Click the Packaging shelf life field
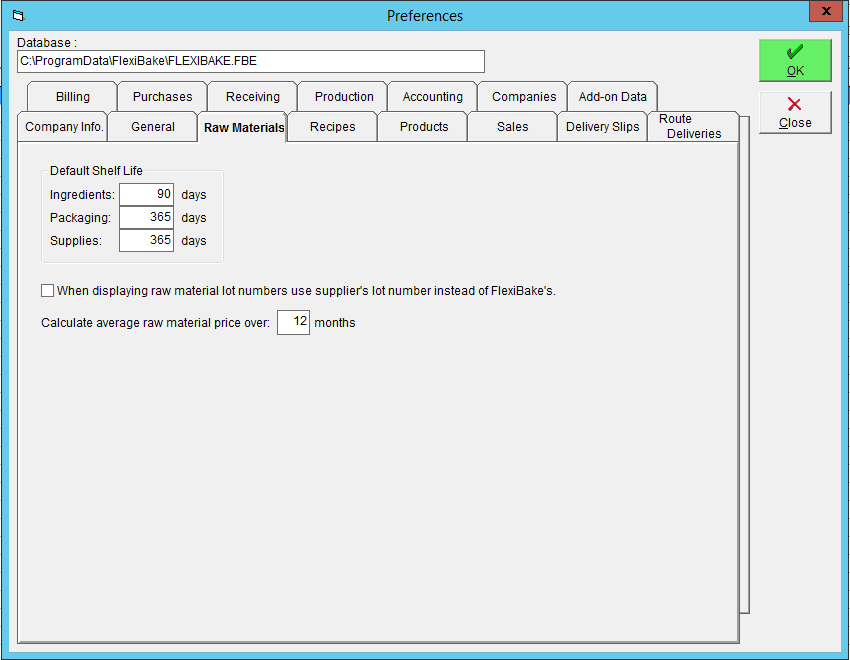850x660 pixels. (146, 217)
